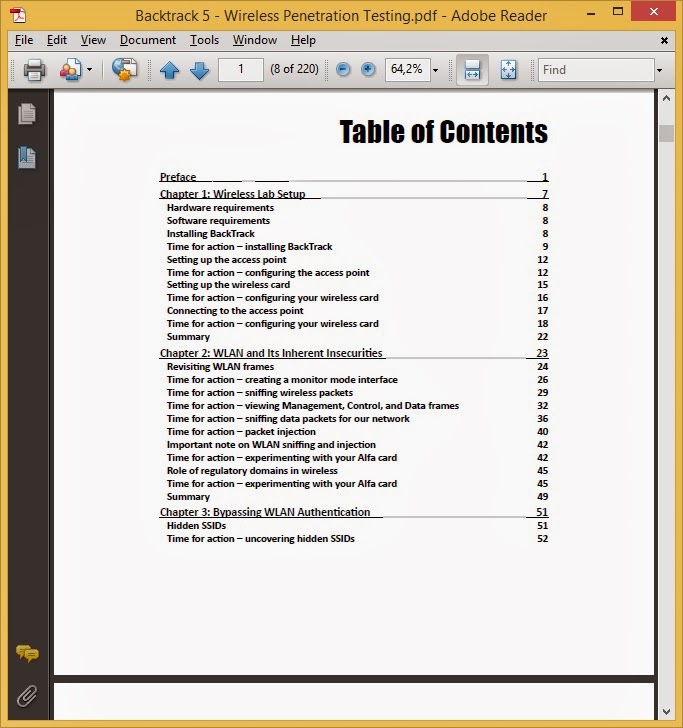Viewport: 683px width, 728px height.
Task: Open the zoom level dropdown arrow
Action: click(x=436, y=70)
